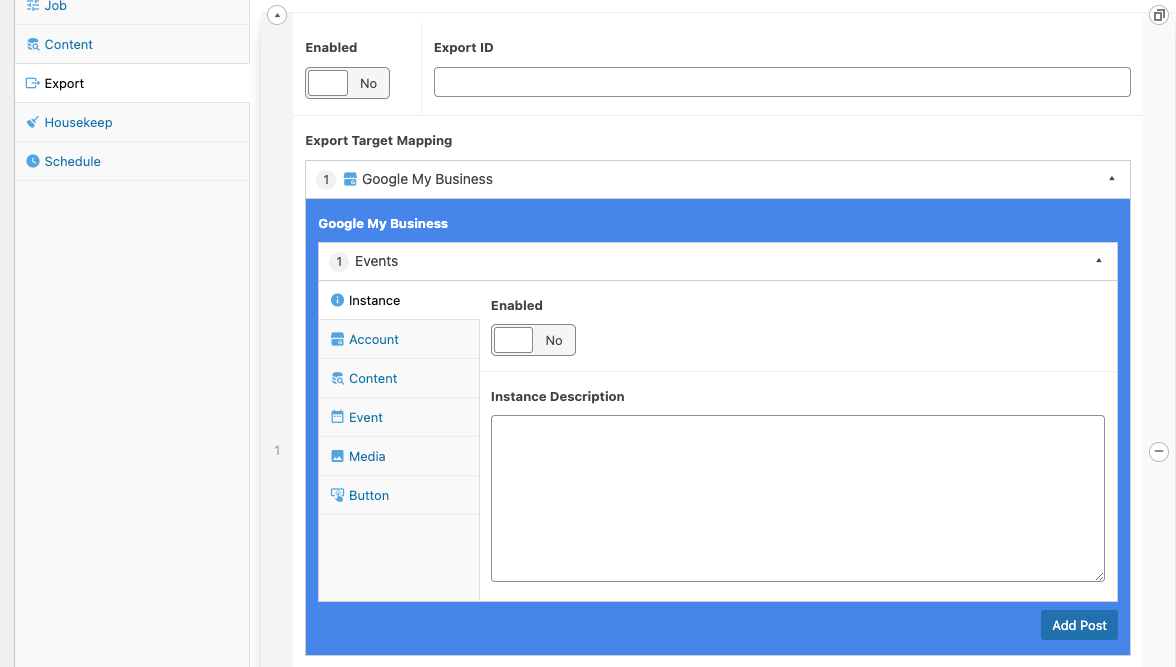The height and width of the screenshot is (667, 1176).
Task: Open the Media tab
Action: tap(399, 456)
